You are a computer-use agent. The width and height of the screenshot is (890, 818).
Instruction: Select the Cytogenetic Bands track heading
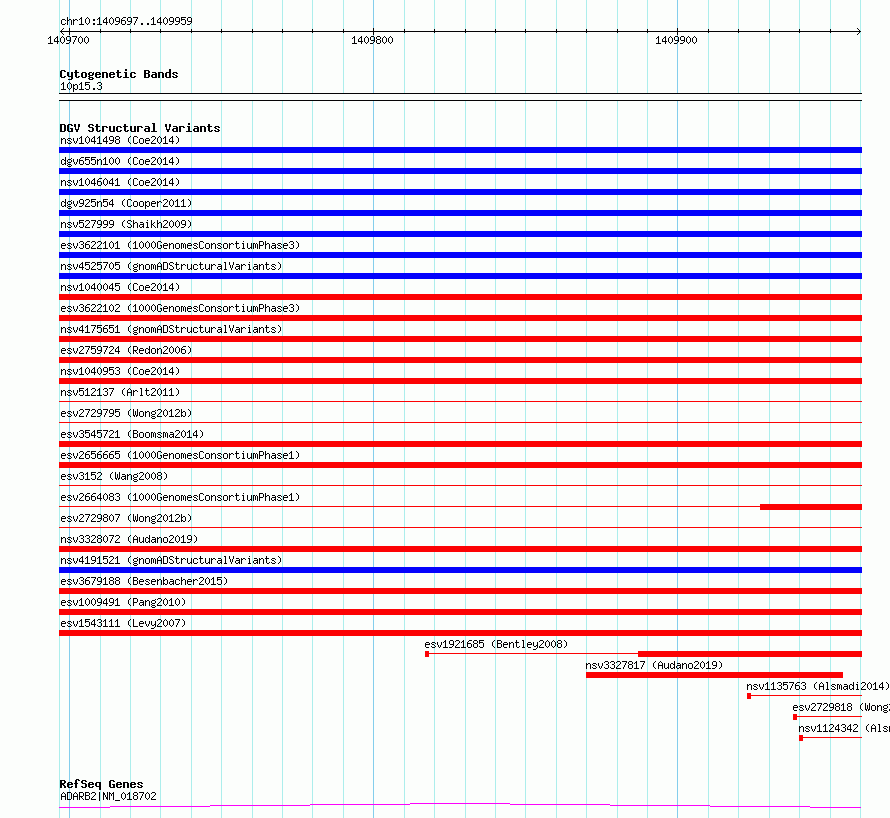pyautogui.click(x=119, y=74)
